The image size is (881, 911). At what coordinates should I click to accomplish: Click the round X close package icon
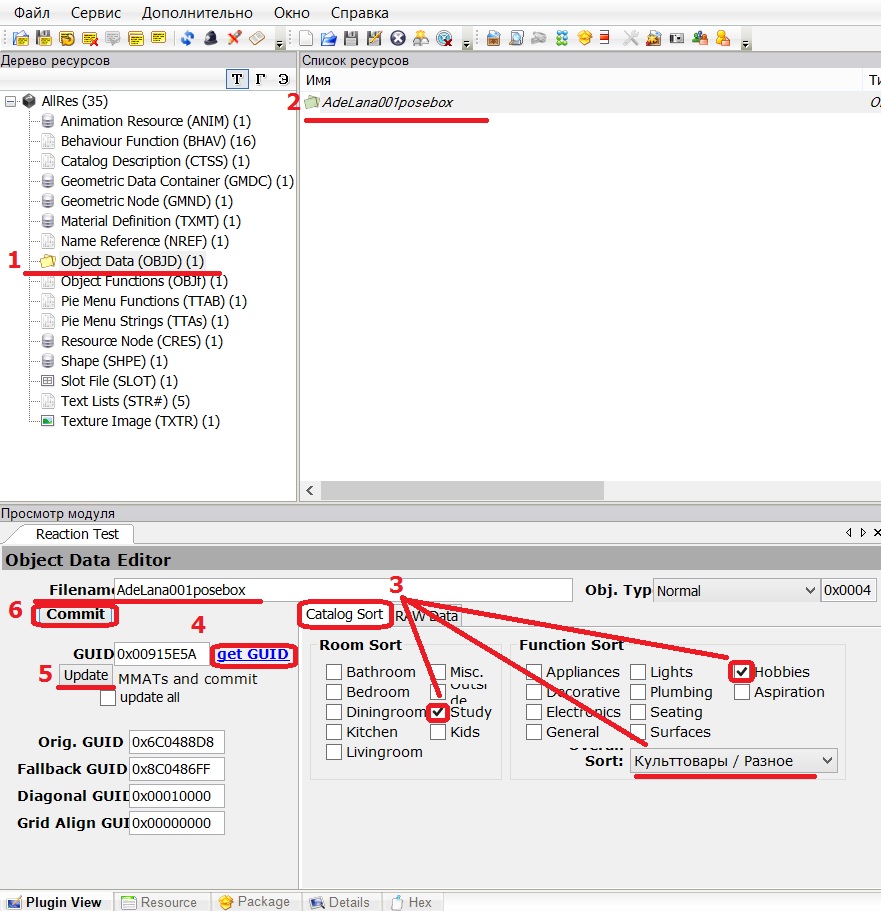[x=397, y=39]
